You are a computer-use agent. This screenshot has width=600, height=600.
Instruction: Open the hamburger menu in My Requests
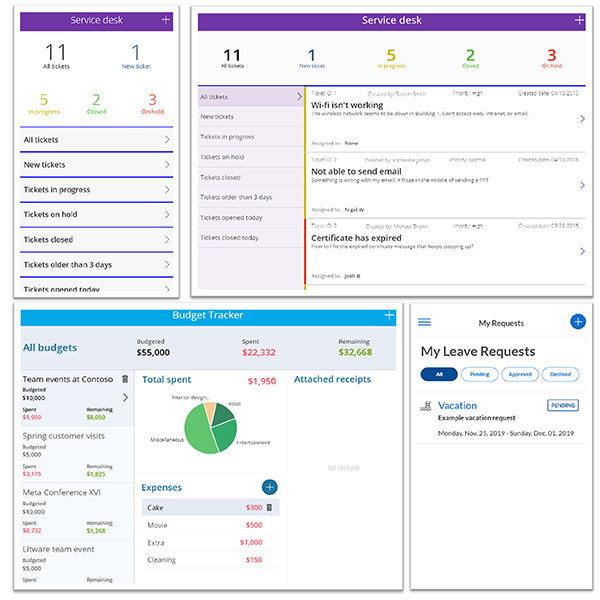pos(424,322)
